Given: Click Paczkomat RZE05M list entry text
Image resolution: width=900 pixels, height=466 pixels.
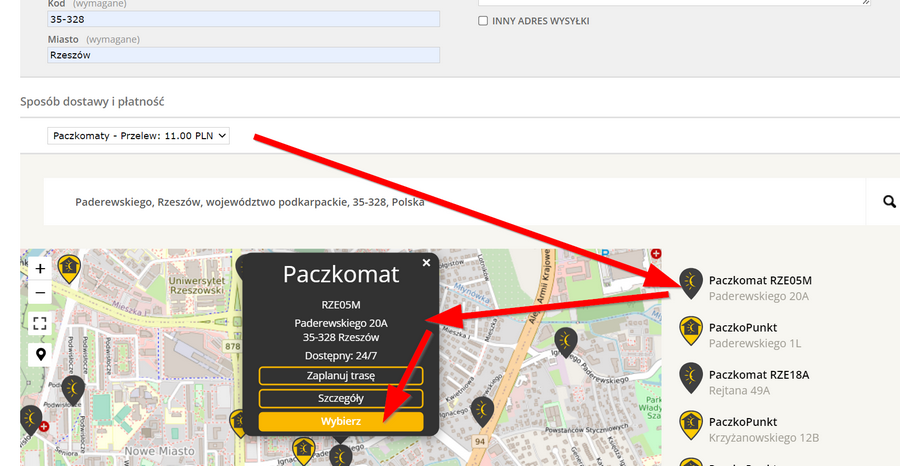Looking at the screenshot, I should coord(760,288).
